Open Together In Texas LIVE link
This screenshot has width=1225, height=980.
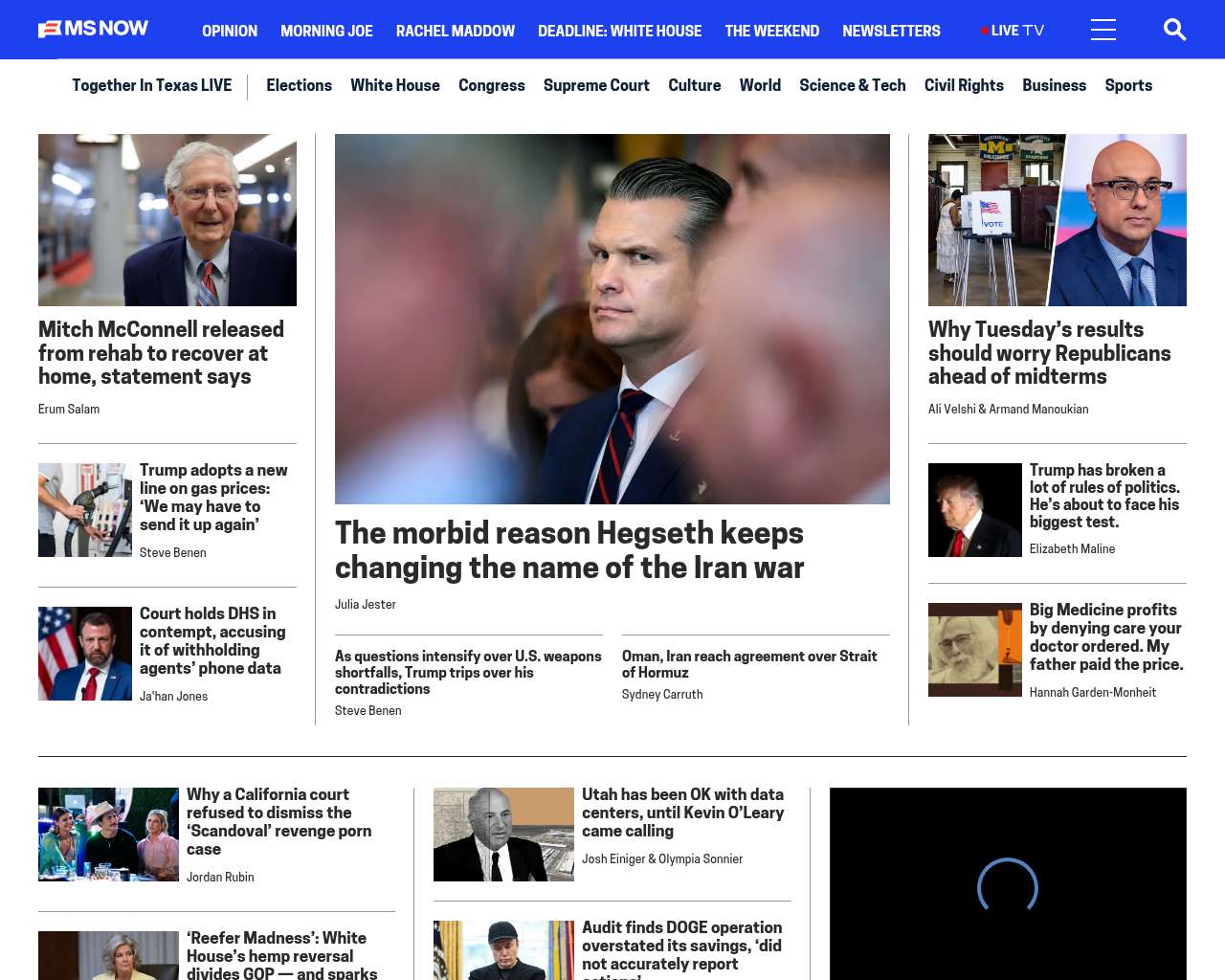pyautogui.click(x=152, y=85)
